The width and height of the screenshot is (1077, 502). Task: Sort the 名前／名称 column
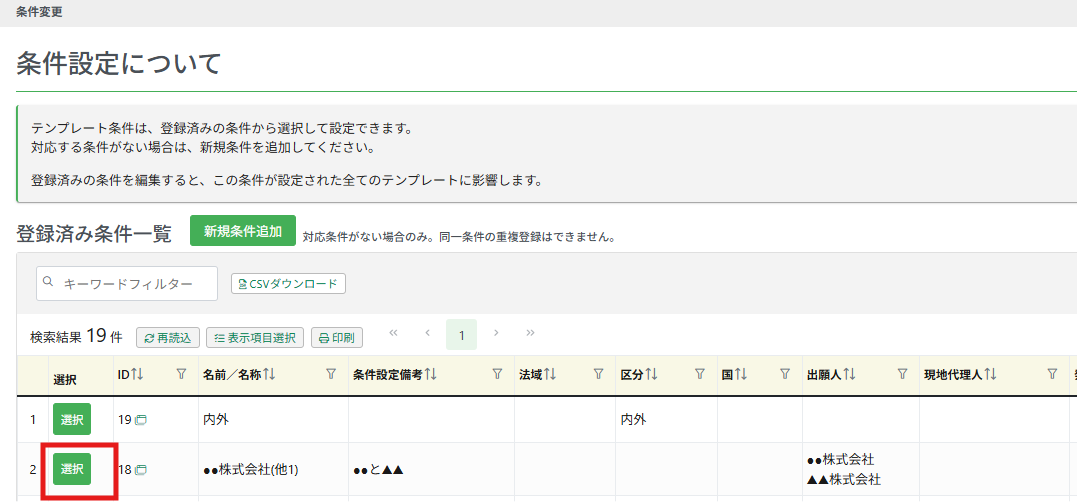(269, 374)
